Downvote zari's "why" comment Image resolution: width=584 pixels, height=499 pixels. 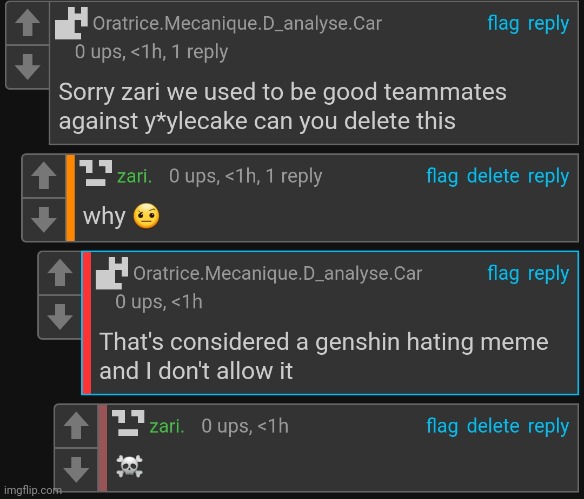pos(44,220)
